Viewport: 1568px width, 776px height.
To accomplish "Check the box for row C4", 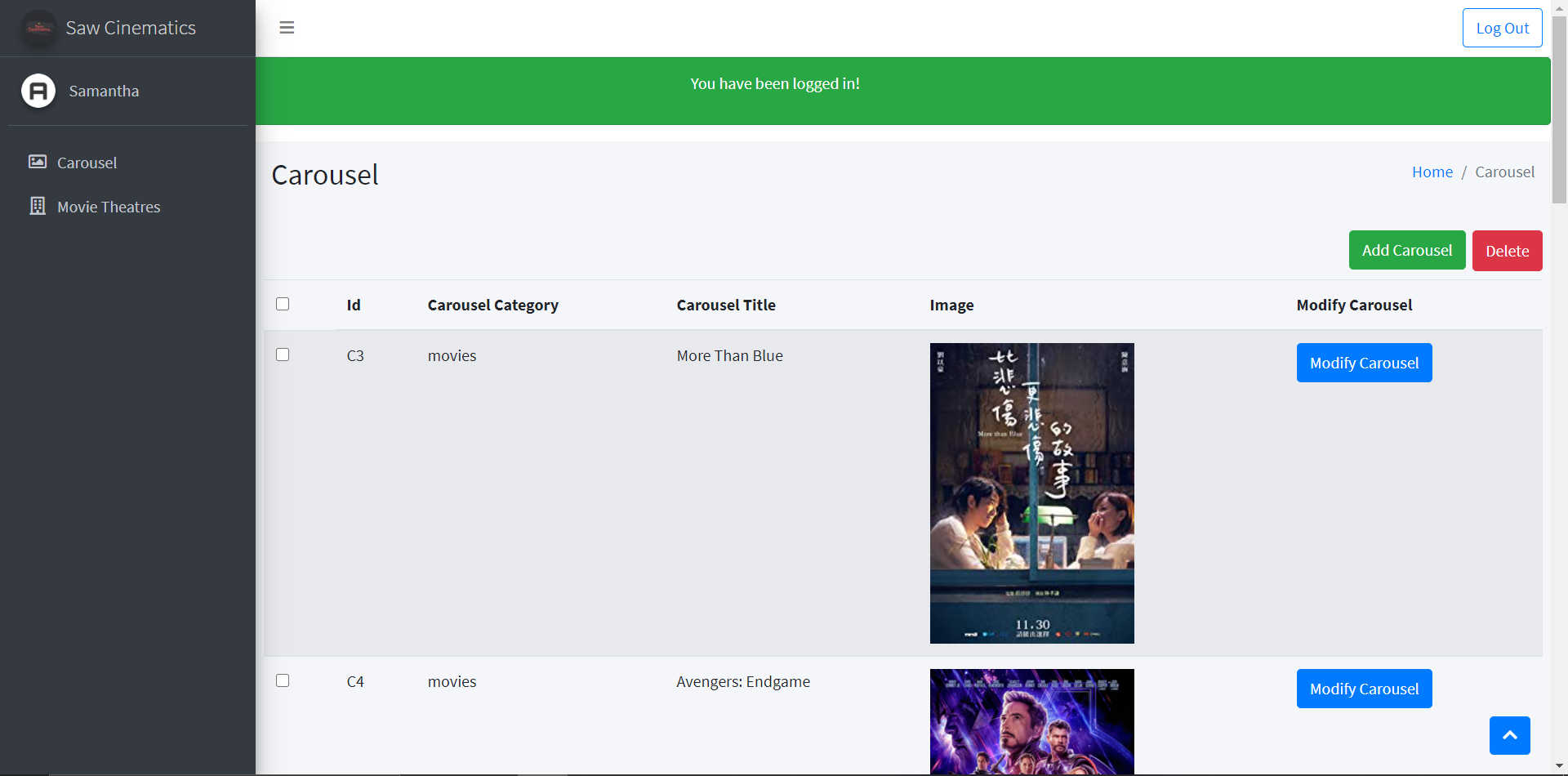I will 283,680.
